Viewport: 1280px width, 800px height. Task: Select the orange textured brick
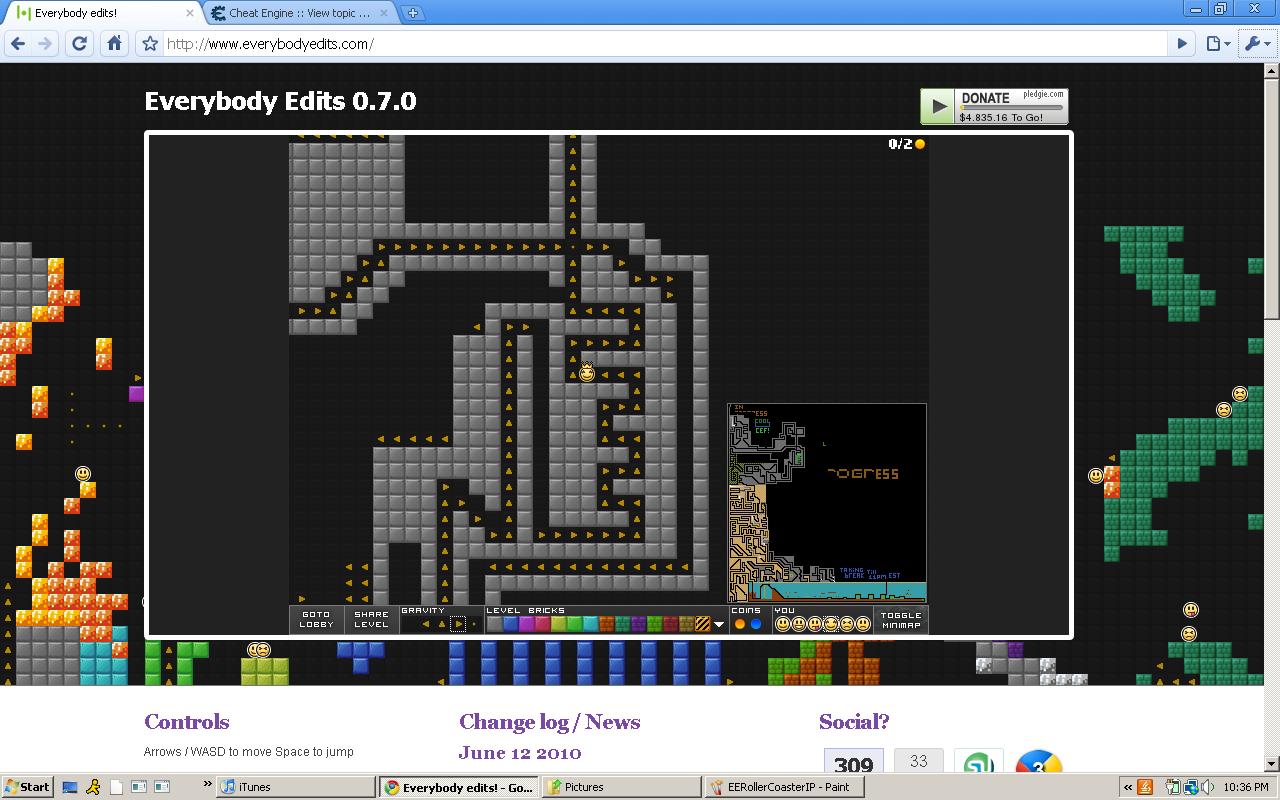click(606, 624)
